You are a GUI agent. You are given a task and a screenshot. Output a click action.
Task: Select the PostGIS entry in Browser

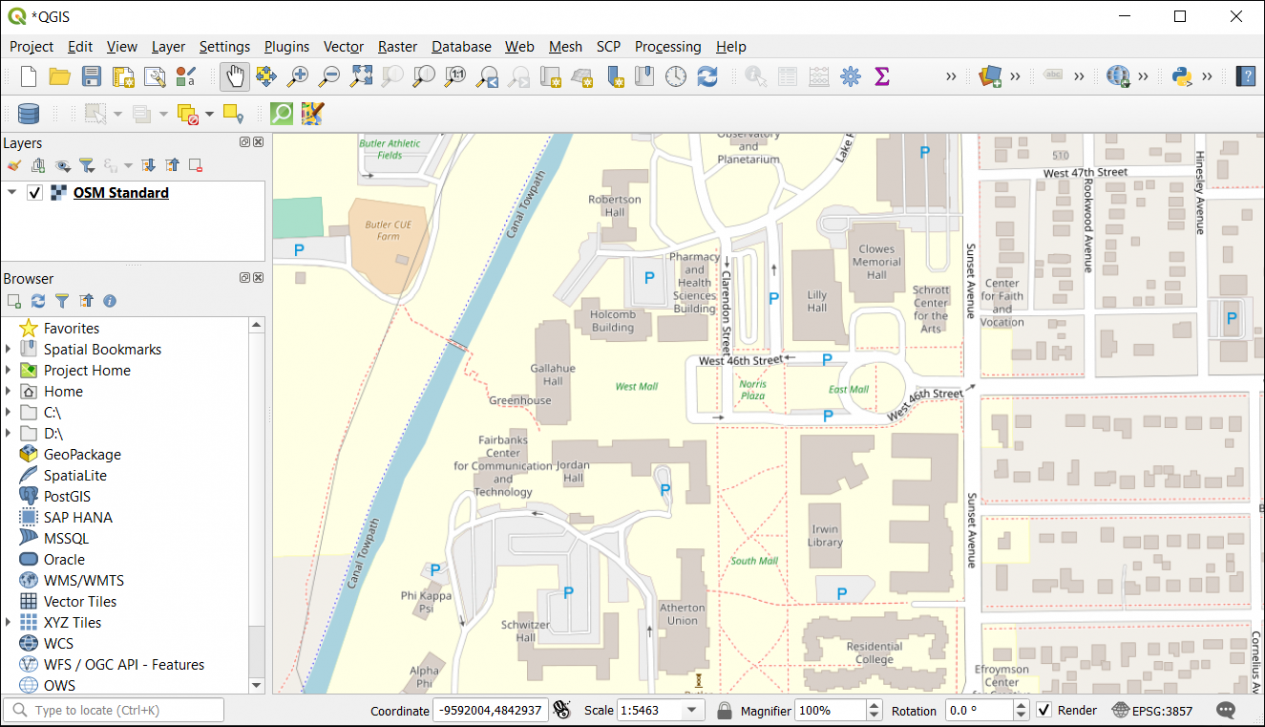point(67,496)
